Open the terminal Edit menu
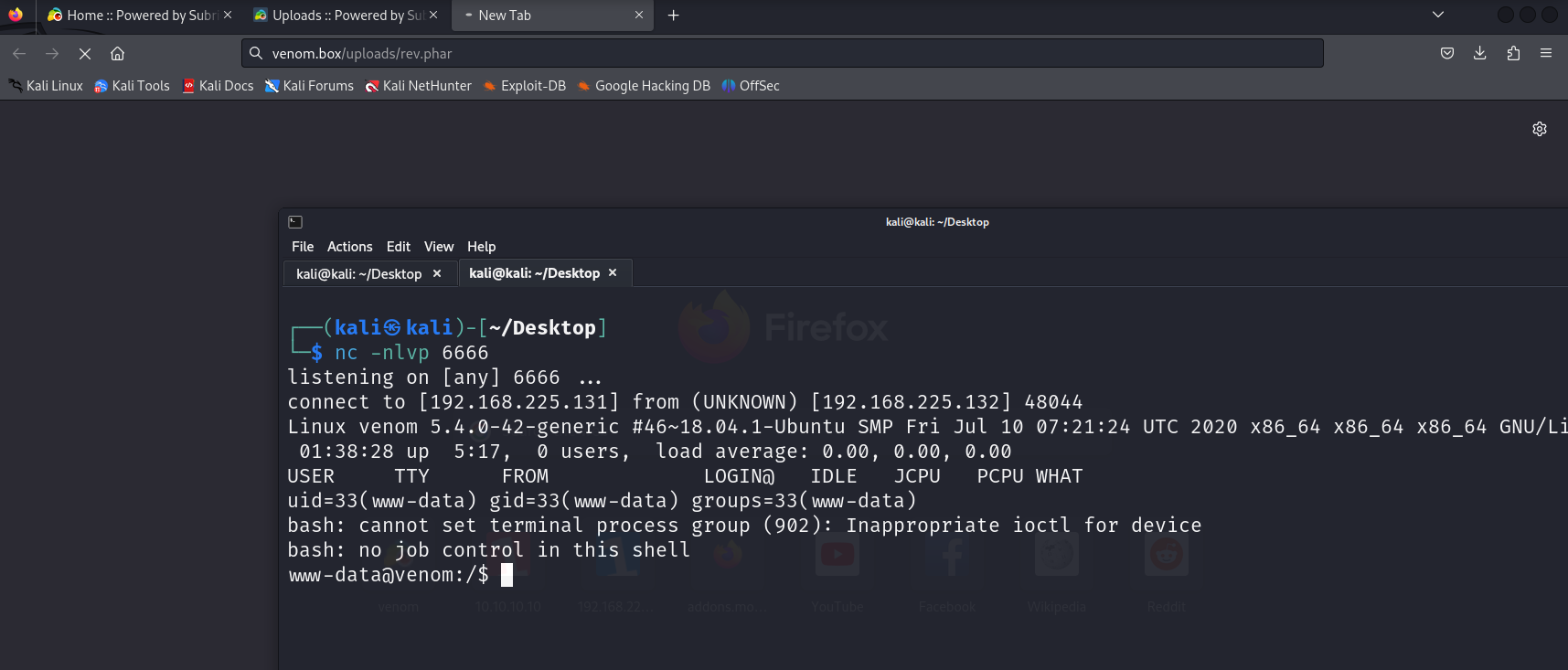 point(399,247)
